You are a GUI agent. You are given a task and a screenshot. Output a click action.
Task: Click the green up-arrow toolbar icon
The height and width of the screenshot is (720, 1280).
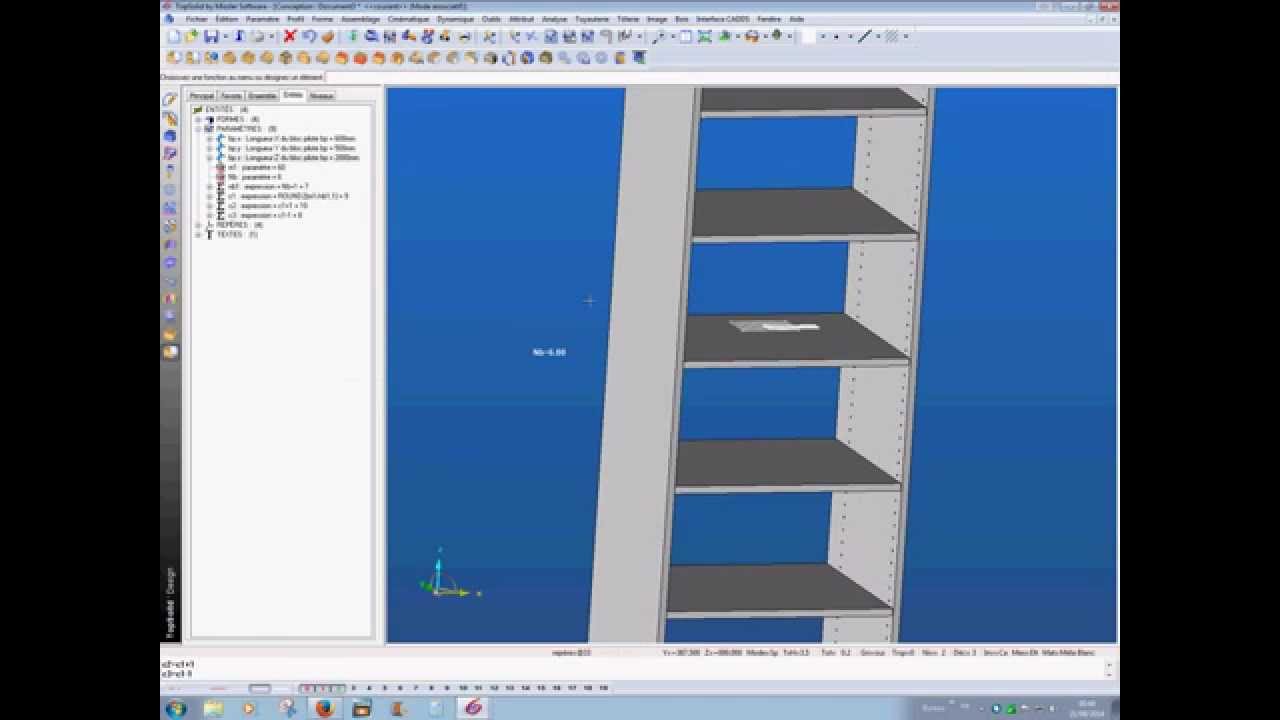coord(353,36)
